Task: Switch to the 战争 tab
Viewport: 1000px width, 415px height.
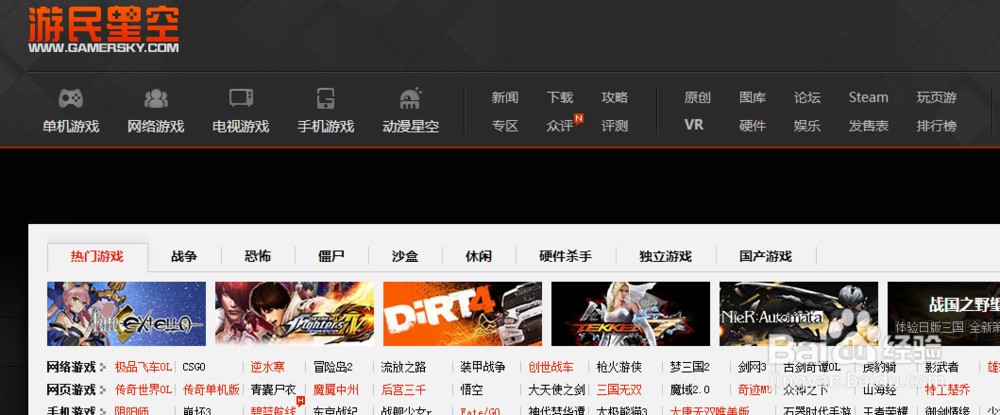Action: click(184, 257)
